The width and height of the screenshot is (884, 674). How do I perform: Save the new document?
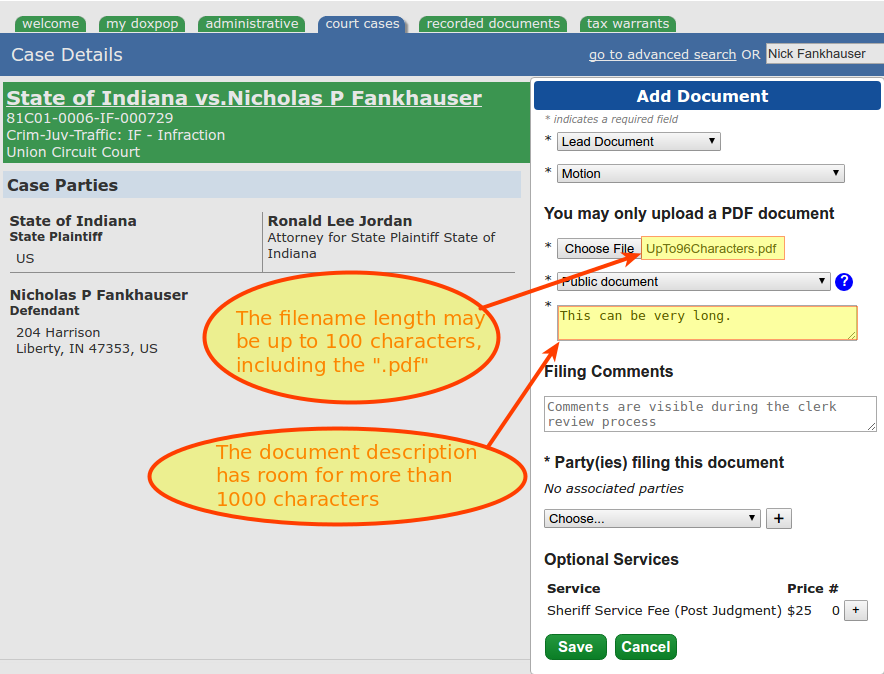pyautogui.click(x=575, y=647)
